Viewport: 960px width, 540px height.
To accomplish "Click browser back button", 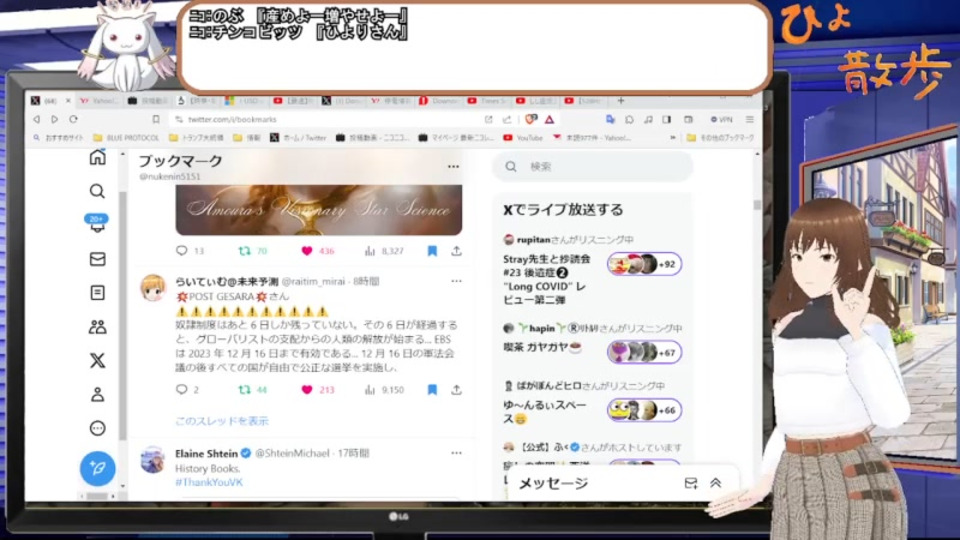I will pyautogui.click(x=37, y=119).
